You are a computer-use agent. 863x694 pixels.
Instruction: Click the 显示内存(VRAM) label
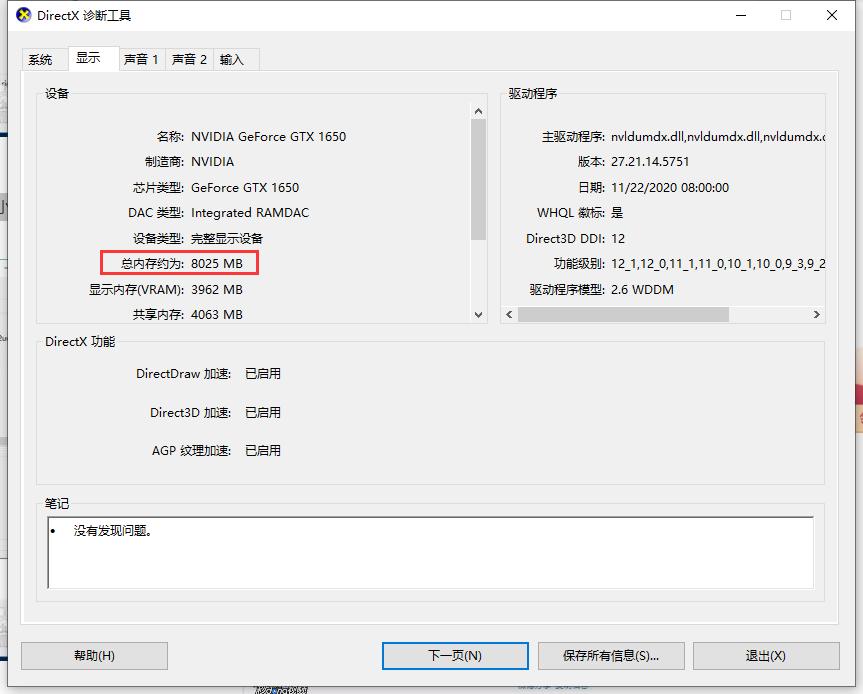tap(136, 289)
